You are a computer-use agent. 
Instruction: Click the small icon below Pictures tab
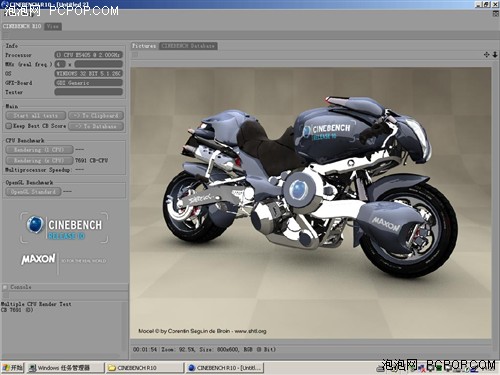point(135,55)
